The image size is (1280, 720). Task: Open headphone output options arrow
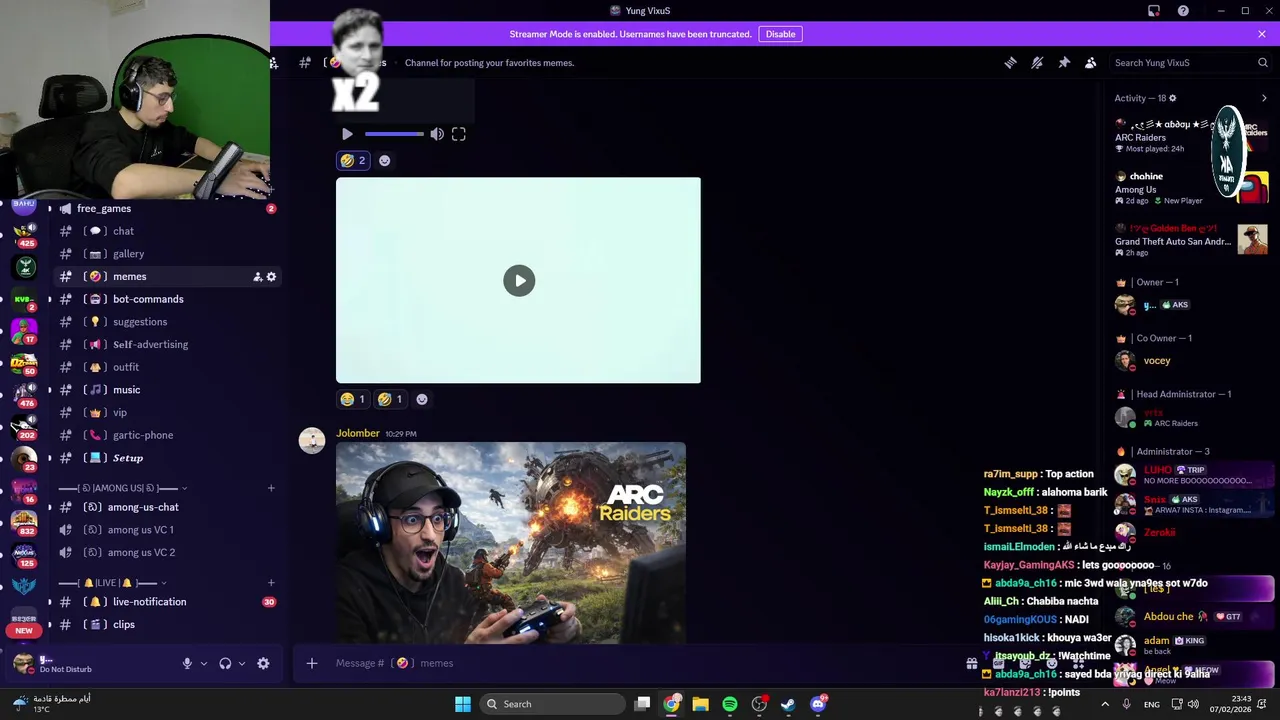tap(241, 663)
